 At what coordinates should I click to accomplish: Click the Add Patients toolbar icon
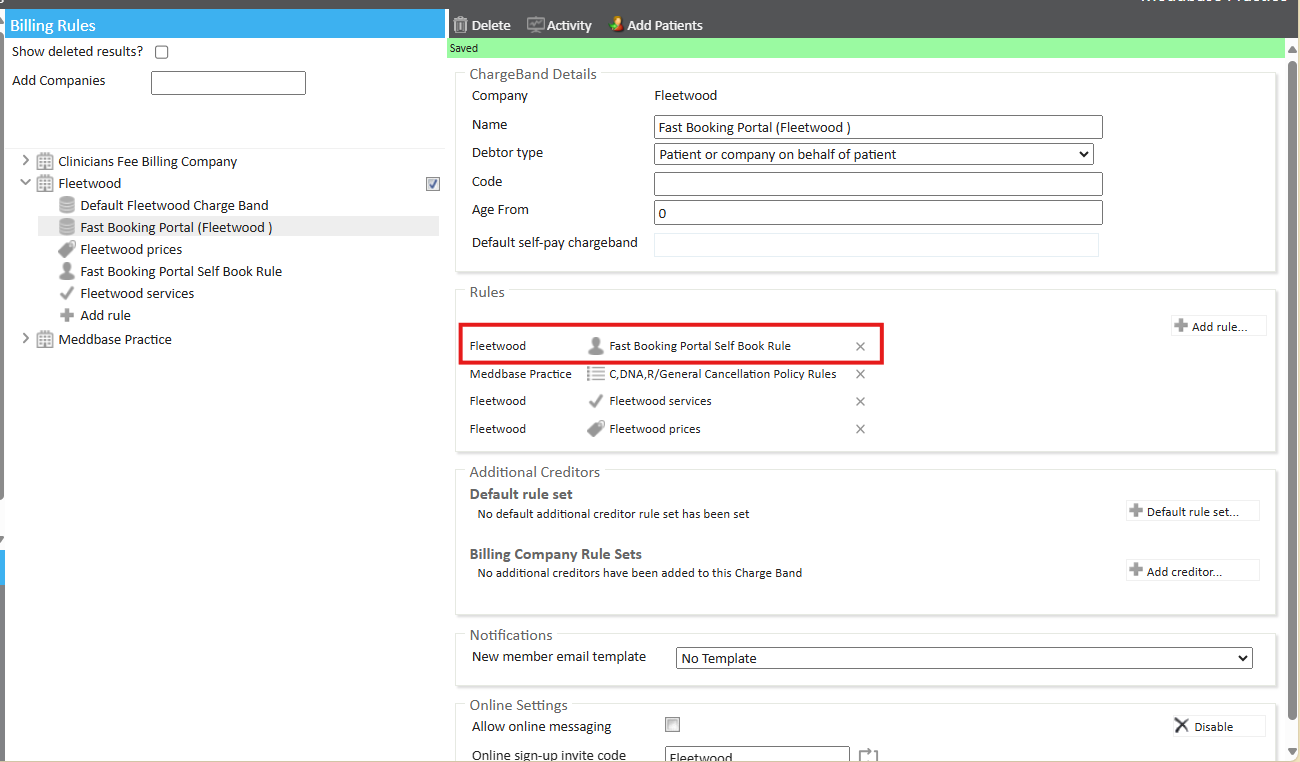click(x=617, y=25)
